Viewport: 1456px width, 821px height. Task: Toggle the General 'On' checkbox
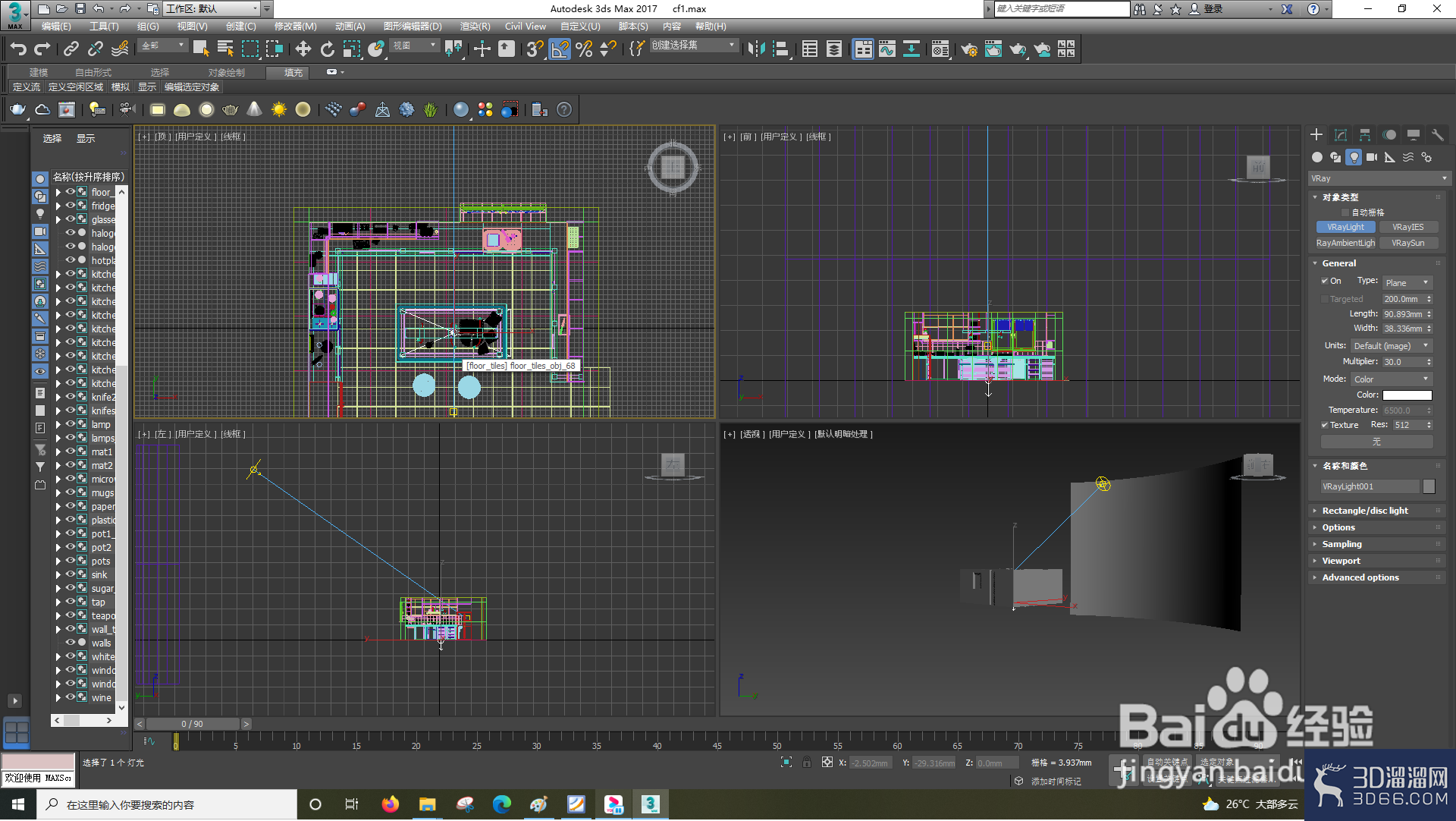1325,281
